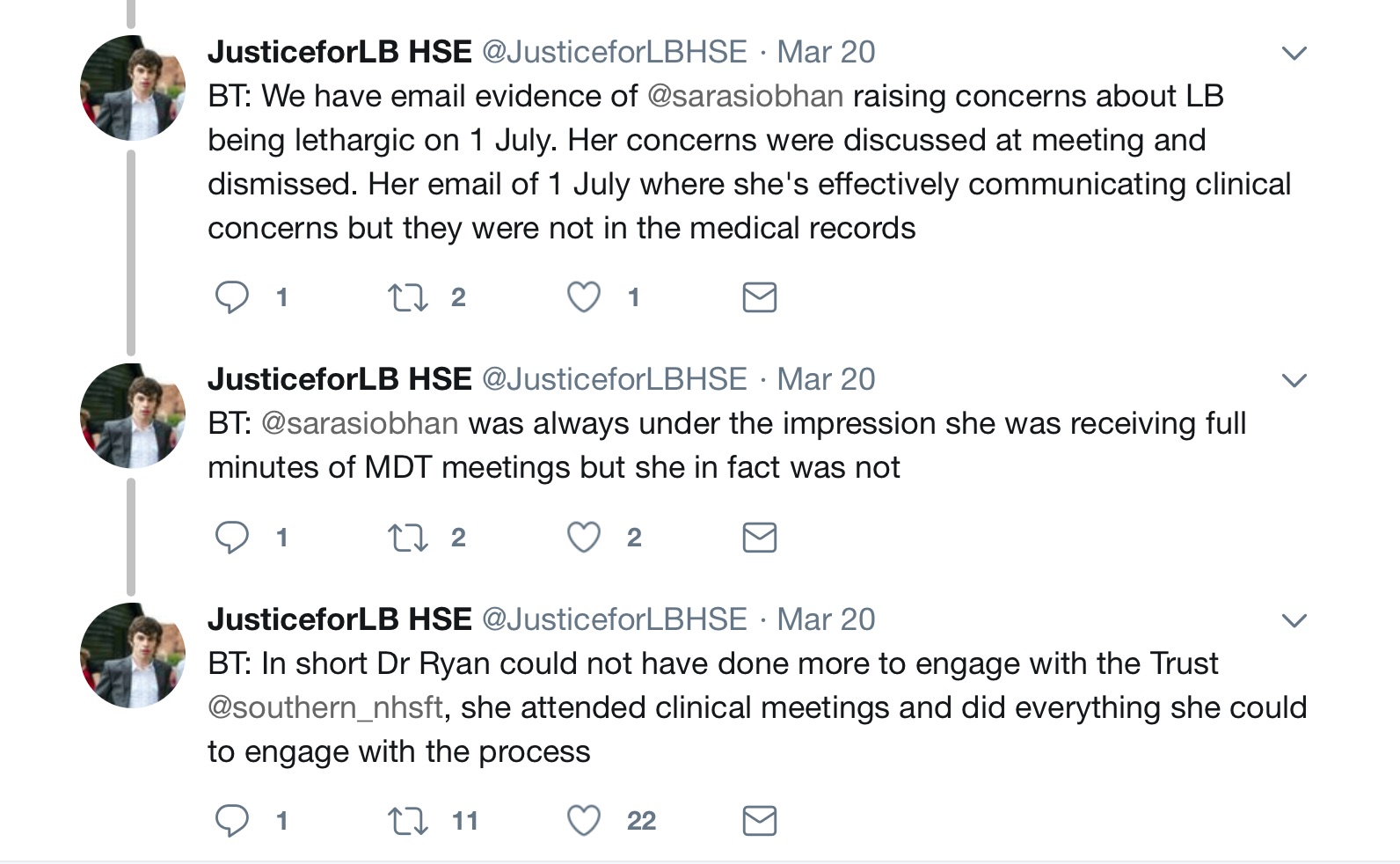Like the tweet about email evidence
This screenshot has height=864, width=1400.
(x=584, y=297)
